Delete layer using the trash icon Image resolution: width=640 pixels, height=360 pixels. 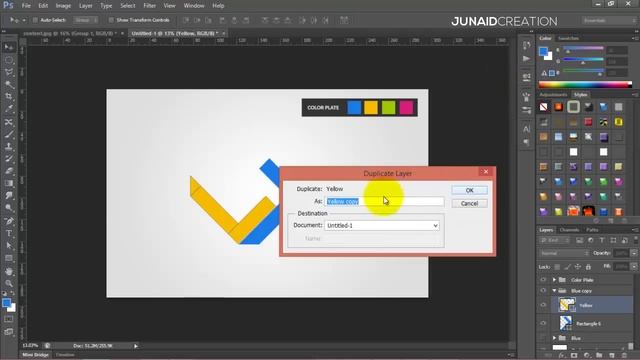(x=624, y=356)
